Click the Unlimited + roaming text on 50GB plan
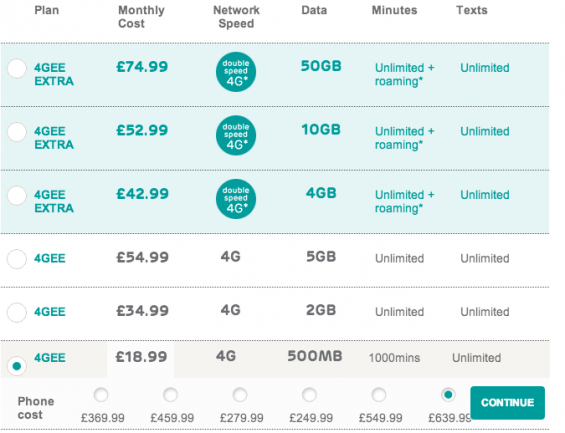This screenshot has height=433, width=565. (405, 75)
